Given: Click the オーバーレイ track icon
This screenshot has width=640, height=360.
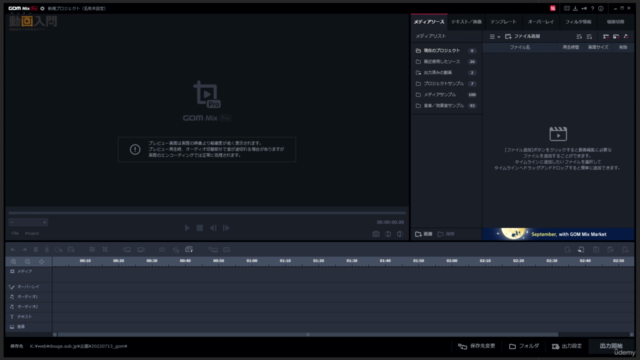Looking at the screenshot, I should 12,287.
